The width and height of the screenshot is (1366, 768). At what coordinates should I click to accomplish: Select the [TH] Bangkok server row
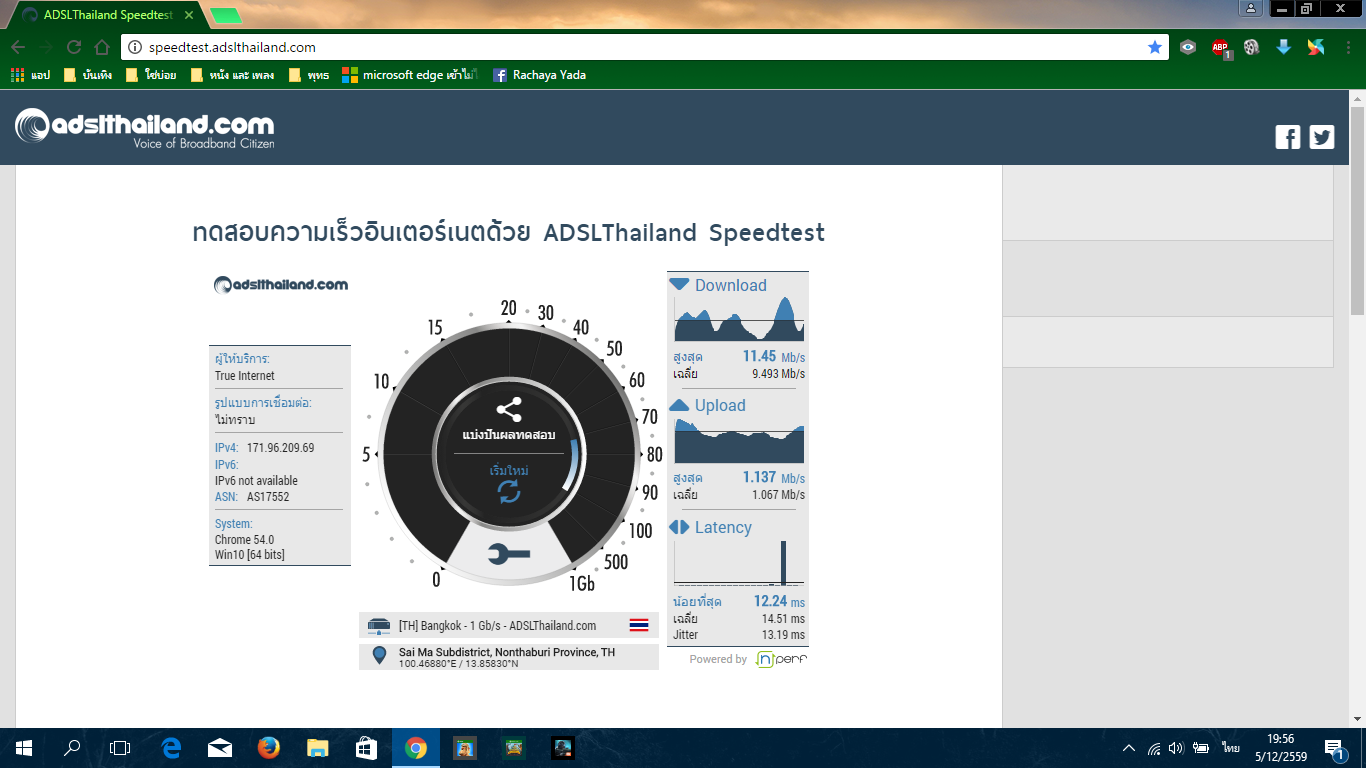point(509,625)
